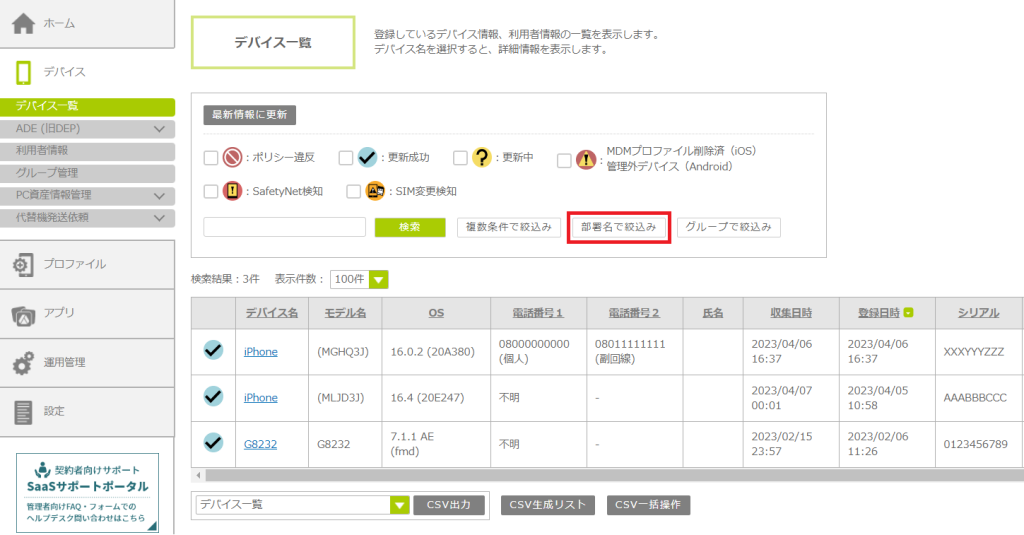Open グループ管理 in the side menu
This screenshot has width=1024, height=535.
coord(47,172)
